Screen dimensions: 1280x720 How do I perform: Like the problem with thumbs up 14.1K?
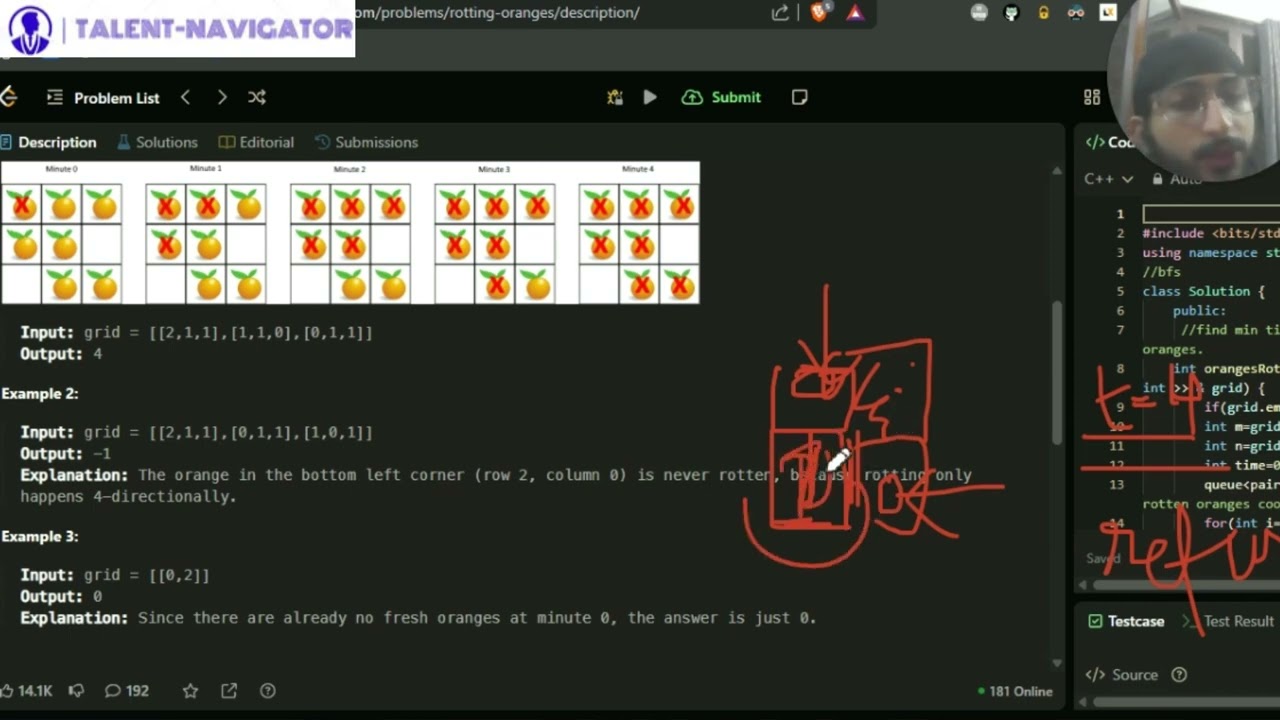[x=27, y=691]
